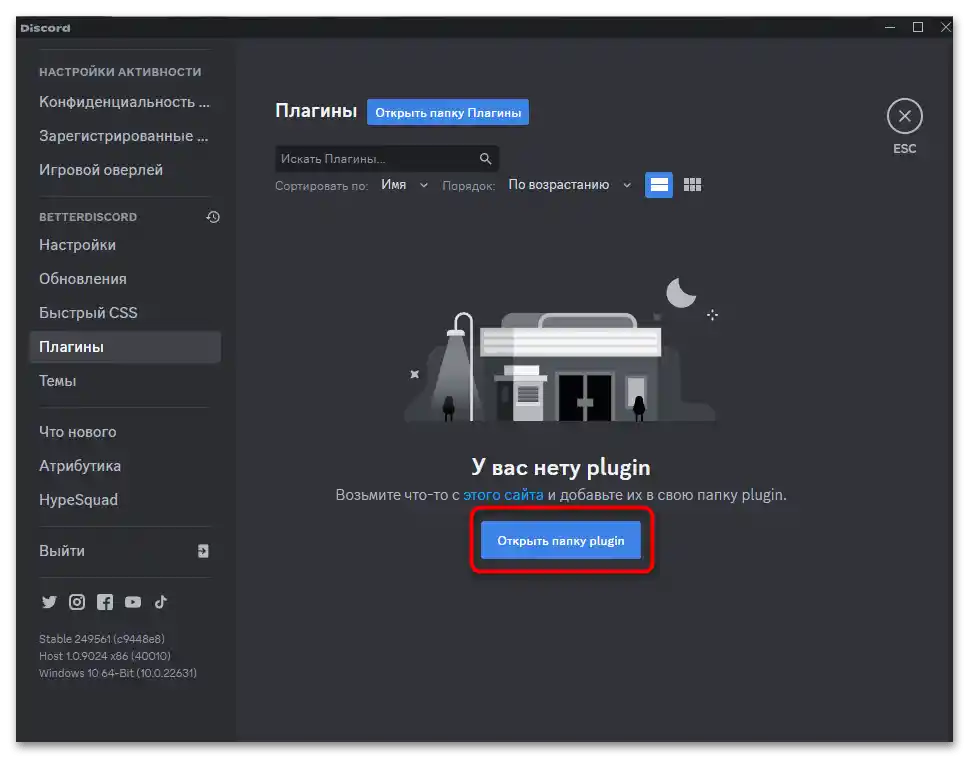Open the Facebook social icon
This screenshot has height=758, width=969.
point(105,602)
